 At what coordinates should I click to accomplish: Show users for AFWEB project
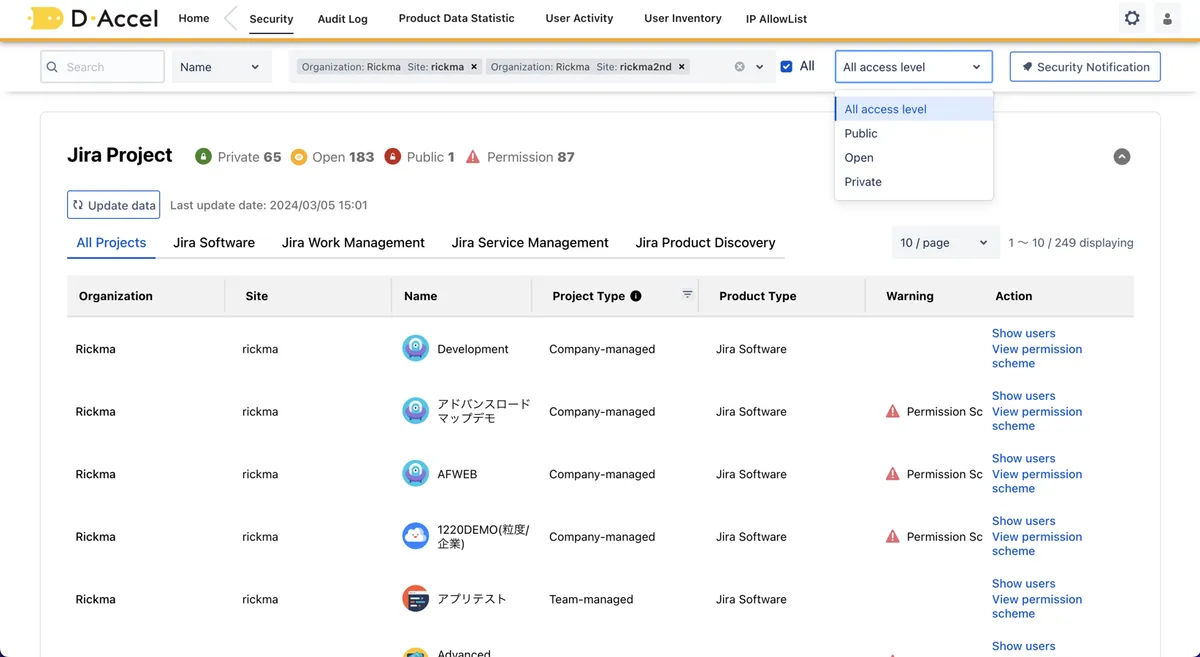tap(1023, 458)
